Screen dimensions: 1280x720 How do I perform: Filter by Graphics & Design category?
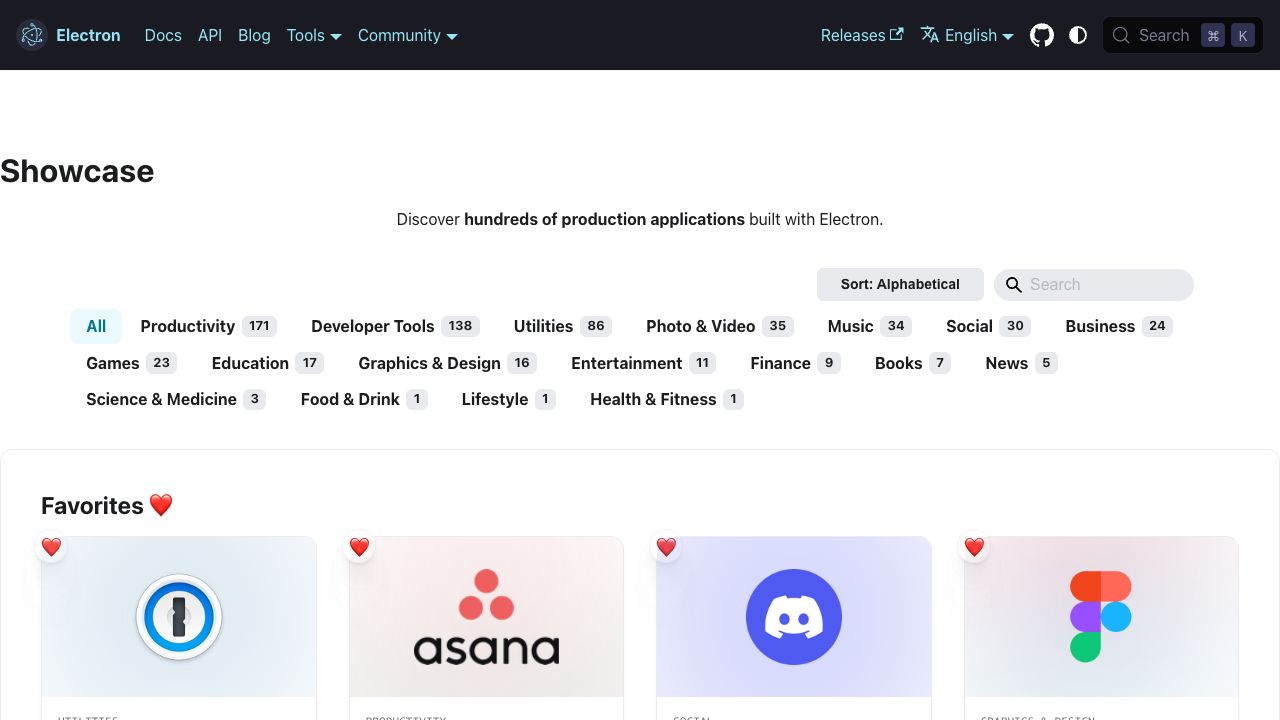(x=448, y=363)
